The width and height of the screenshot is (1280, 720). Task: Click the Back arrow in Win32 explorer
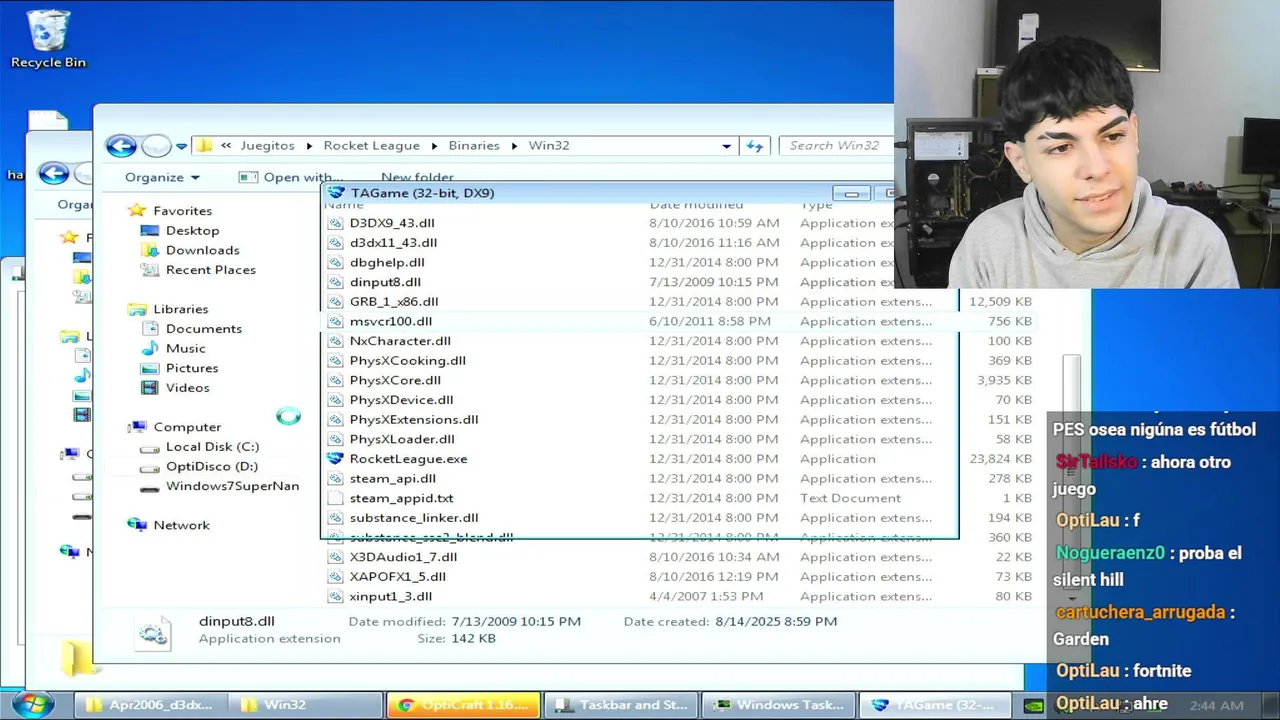coord(121,146)
